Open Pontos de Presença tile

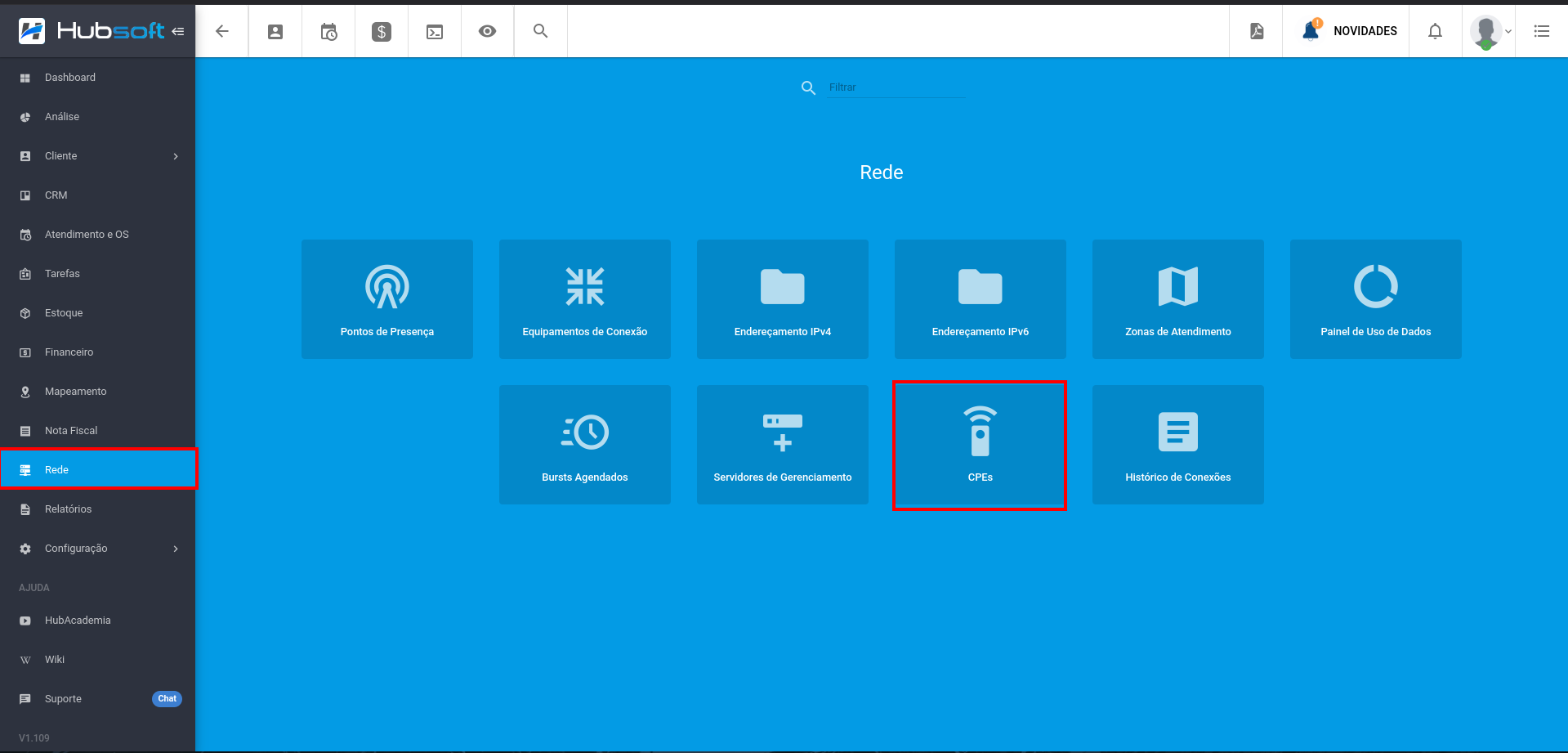point(387,299)
